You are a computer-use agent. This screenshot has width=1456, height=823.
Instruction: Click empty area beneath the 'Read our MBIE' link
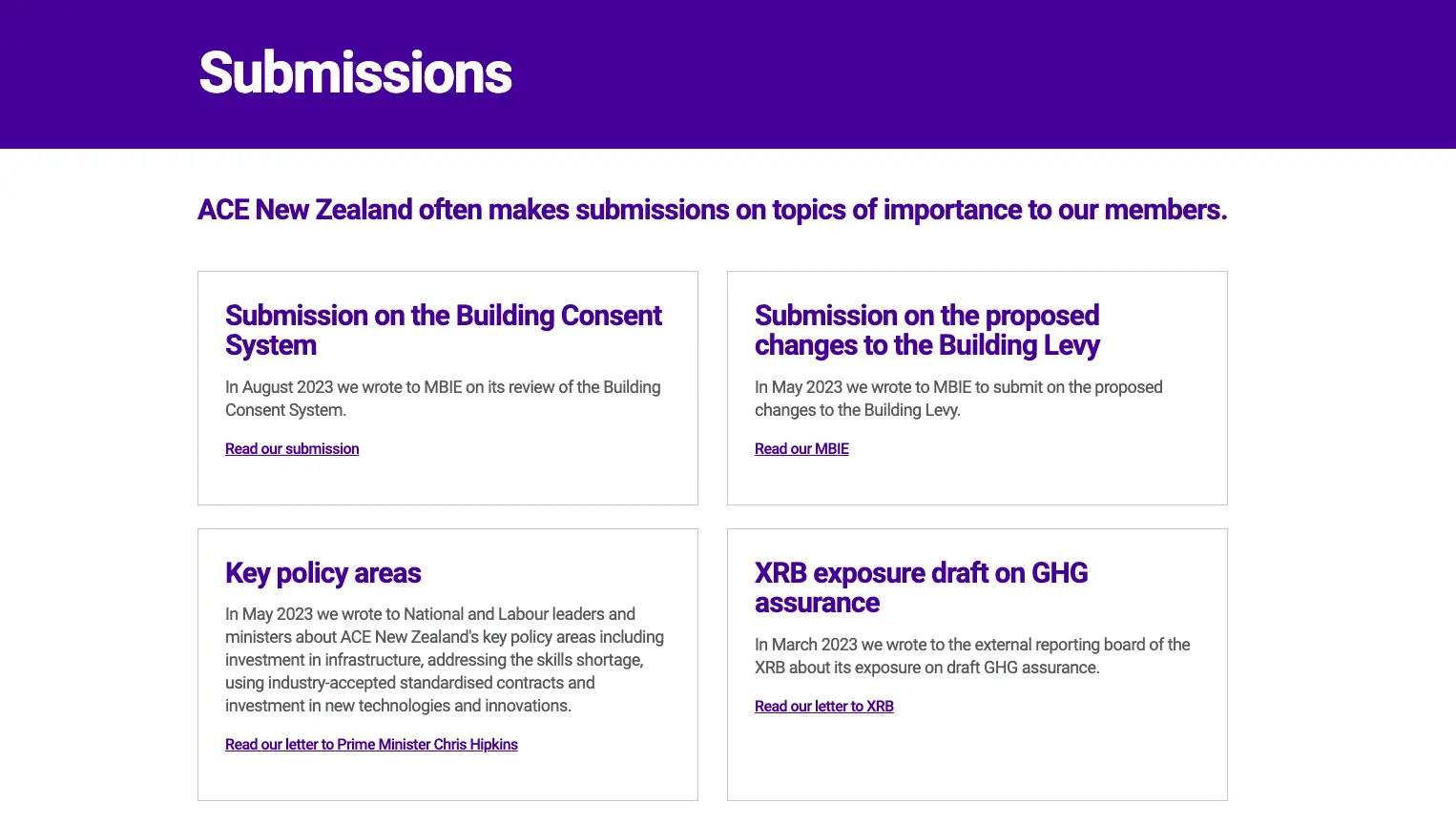pyautogui.click(x=976, y=482)
